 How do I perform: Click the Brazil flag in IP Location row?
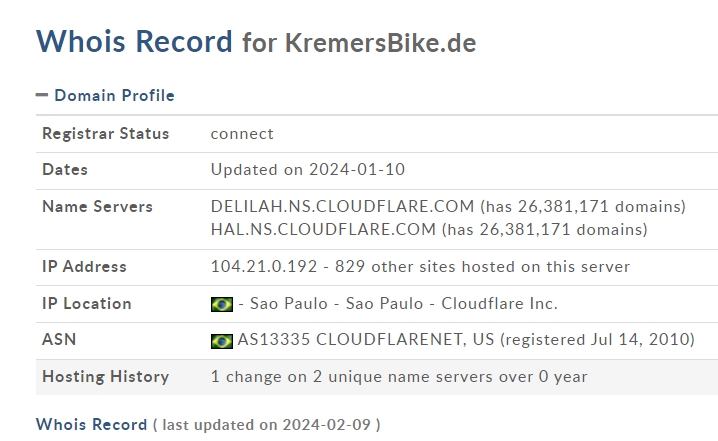point(222,304)
